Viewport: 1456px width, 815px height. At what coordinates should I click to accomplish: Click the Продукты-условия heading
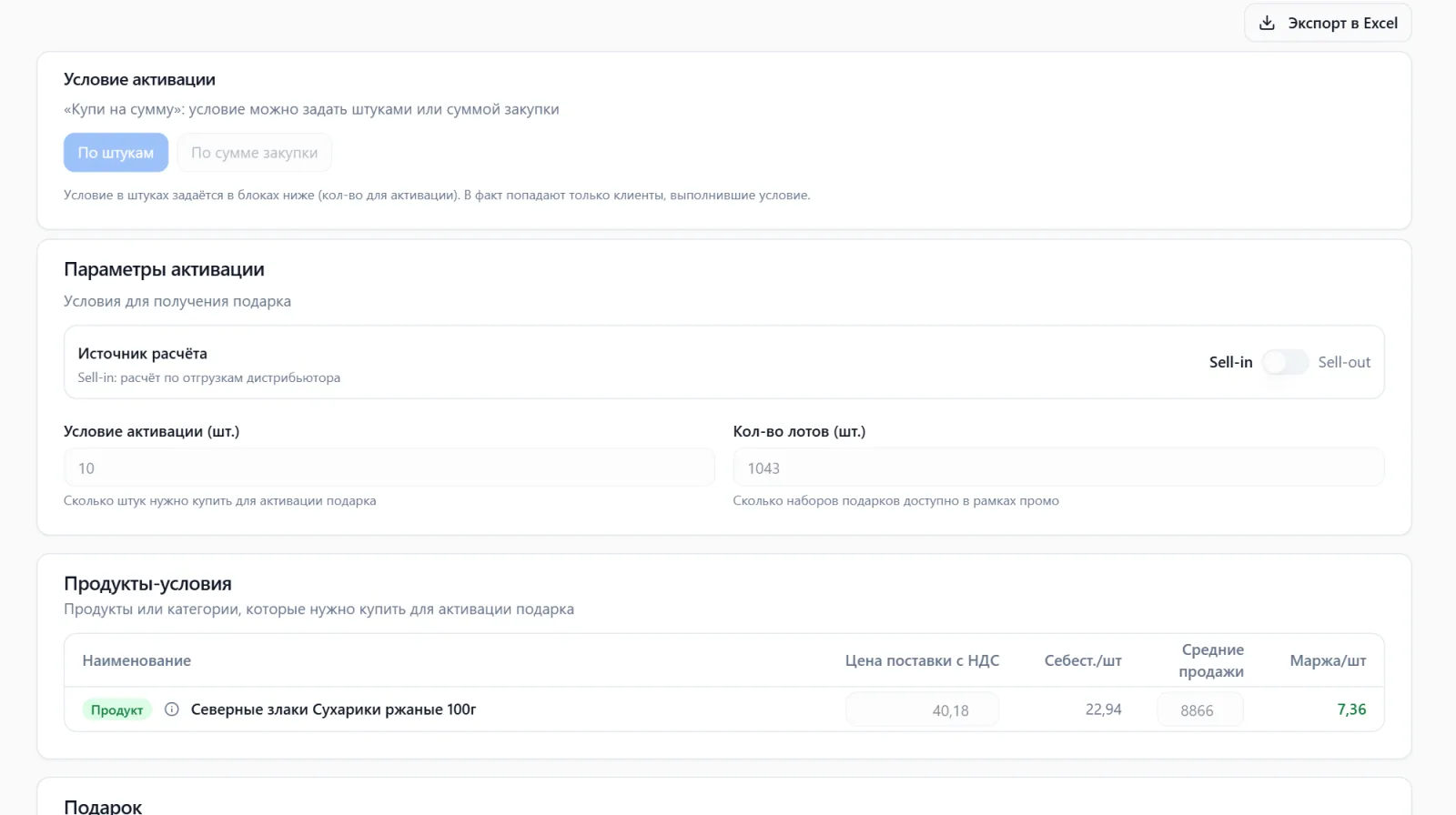point(147,584)
